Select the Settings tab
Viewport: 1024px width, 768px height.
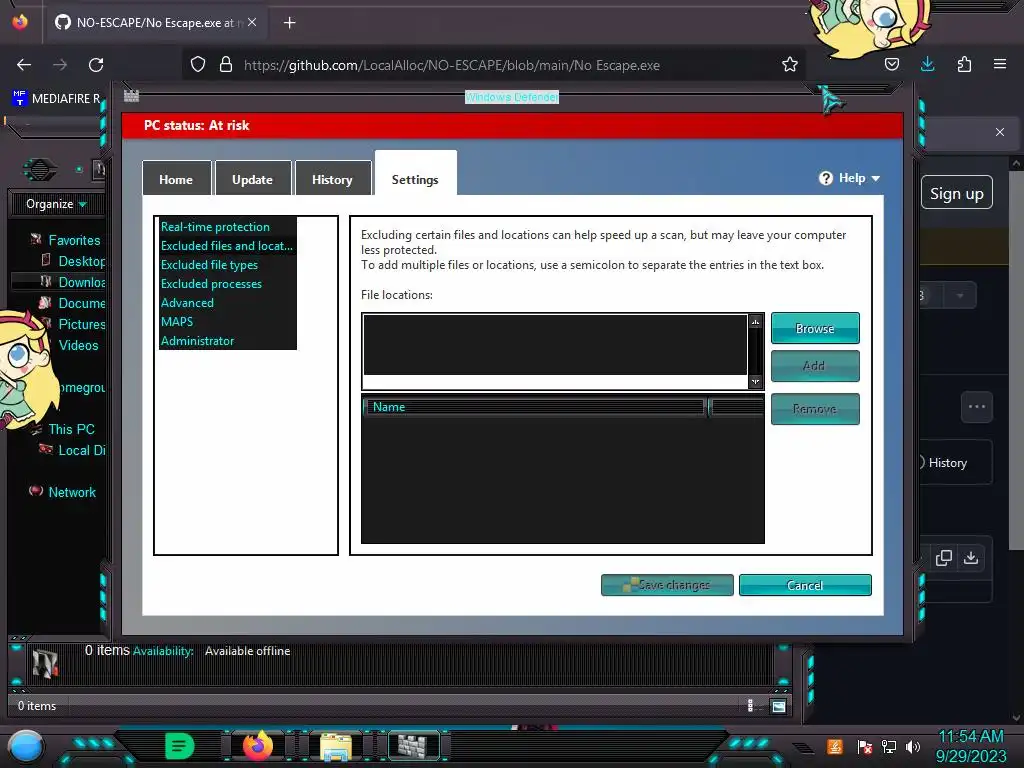(x=415, y=175)
